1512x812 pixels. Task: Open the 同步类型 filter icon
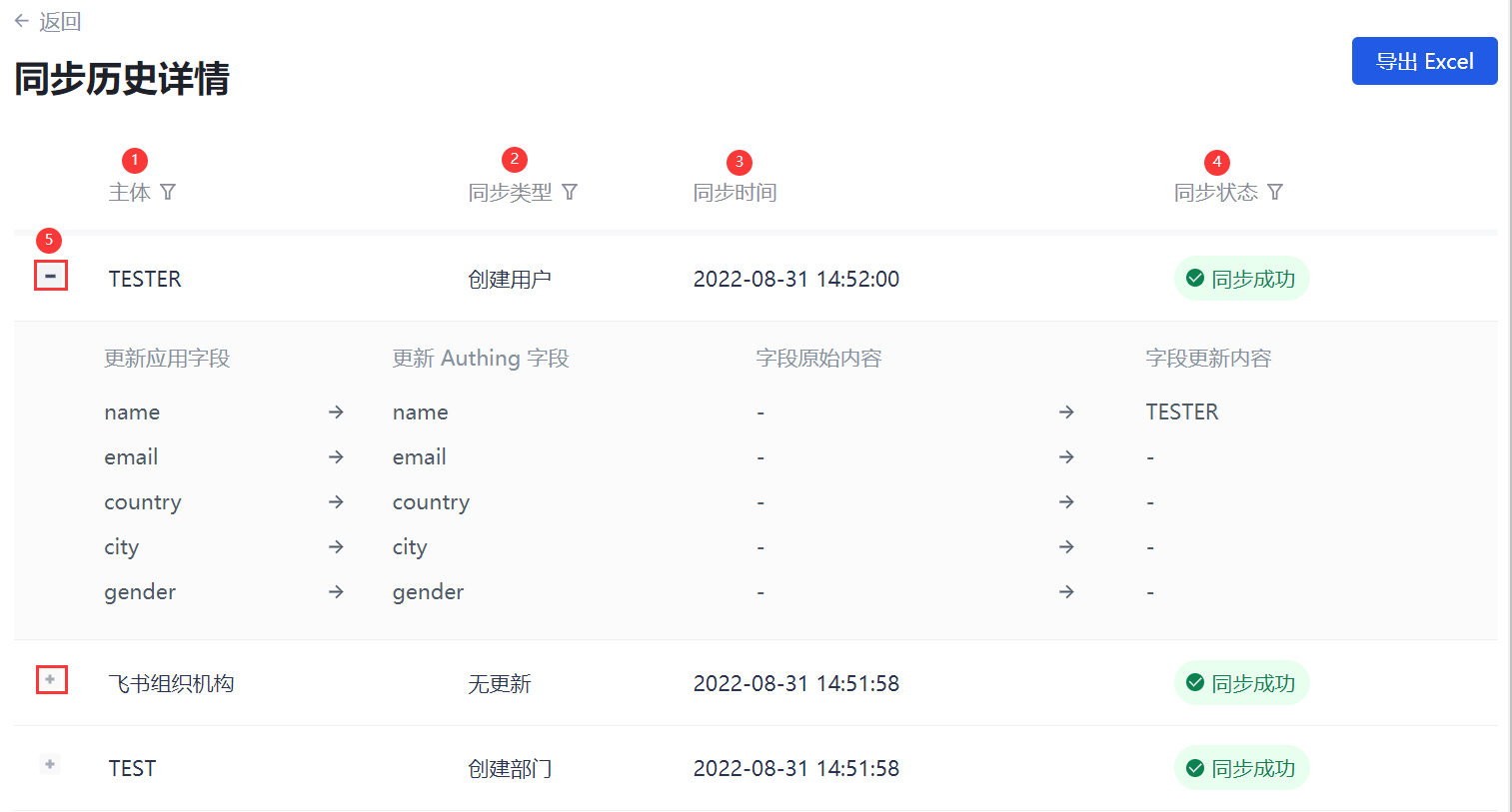[570, 192]
